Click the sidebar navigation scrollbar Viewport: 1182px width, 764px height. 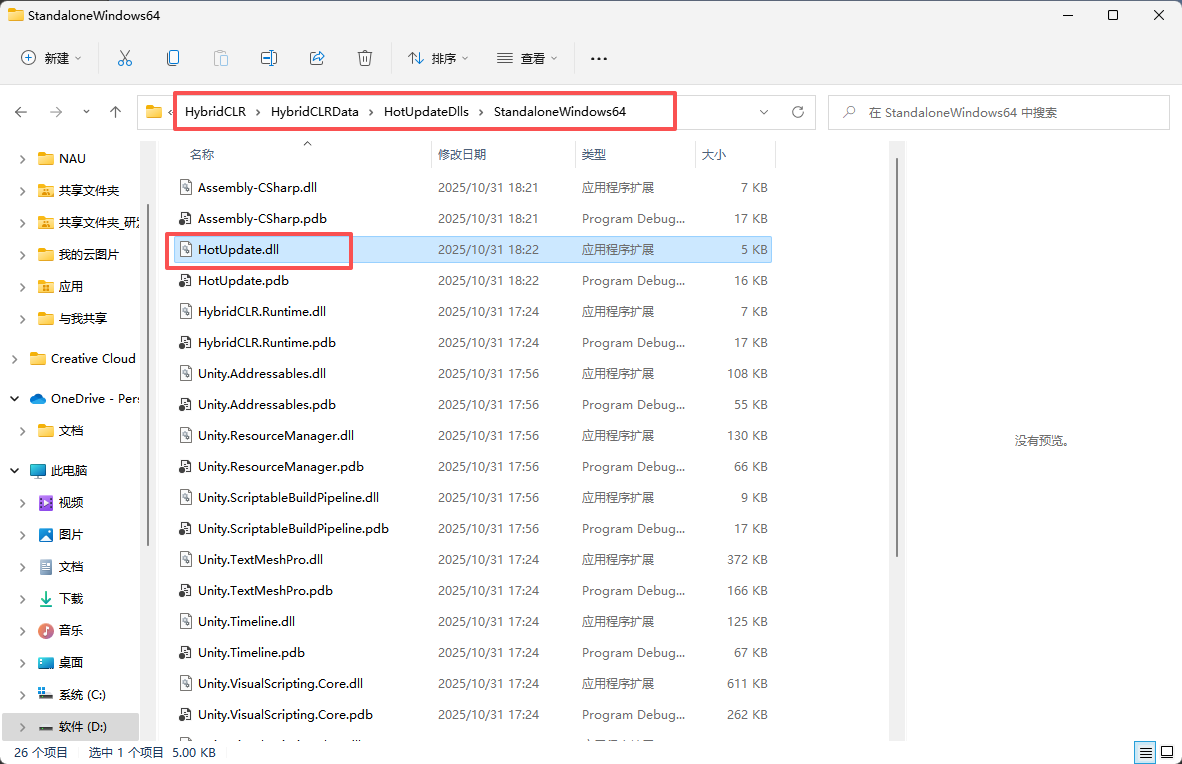click(x=149, y=373)
